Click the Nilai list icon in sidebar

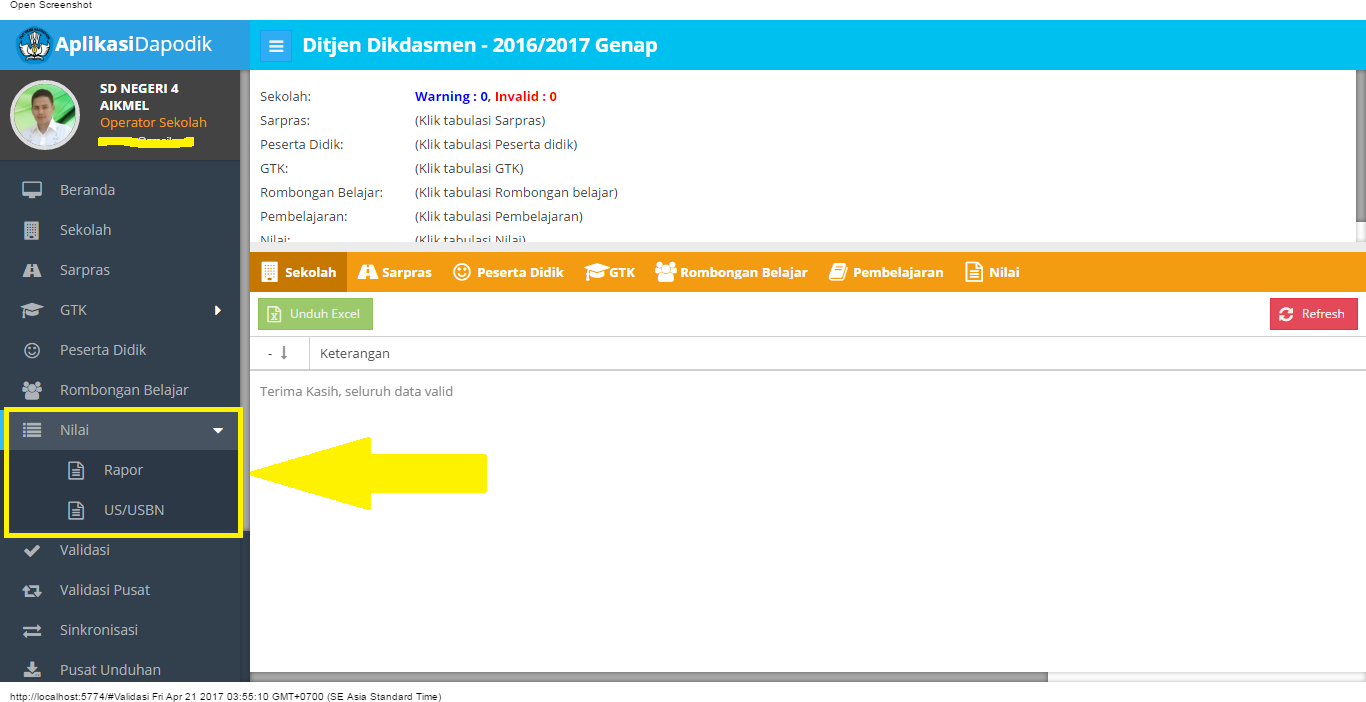32,430
